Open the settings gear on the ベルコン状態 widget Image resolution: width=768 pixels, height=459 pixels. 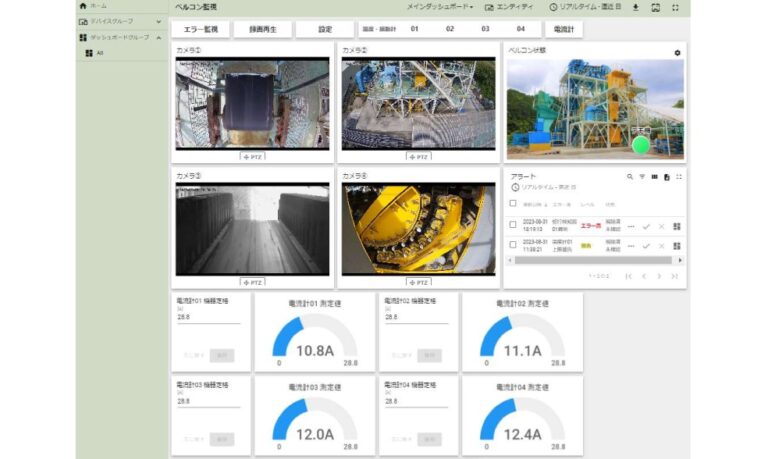(x=677, y=53)
